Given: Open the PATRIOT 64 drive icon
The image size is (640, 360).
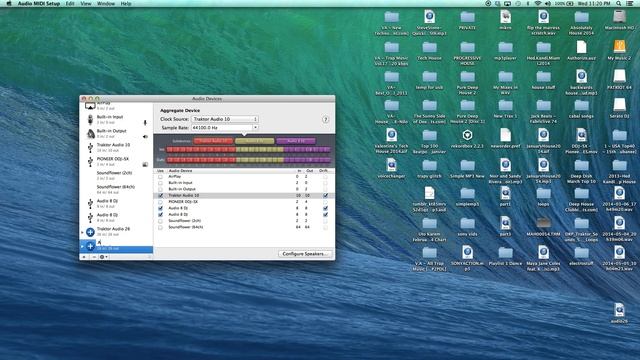Looking at the screenshot, I should [x=619, y=76].
